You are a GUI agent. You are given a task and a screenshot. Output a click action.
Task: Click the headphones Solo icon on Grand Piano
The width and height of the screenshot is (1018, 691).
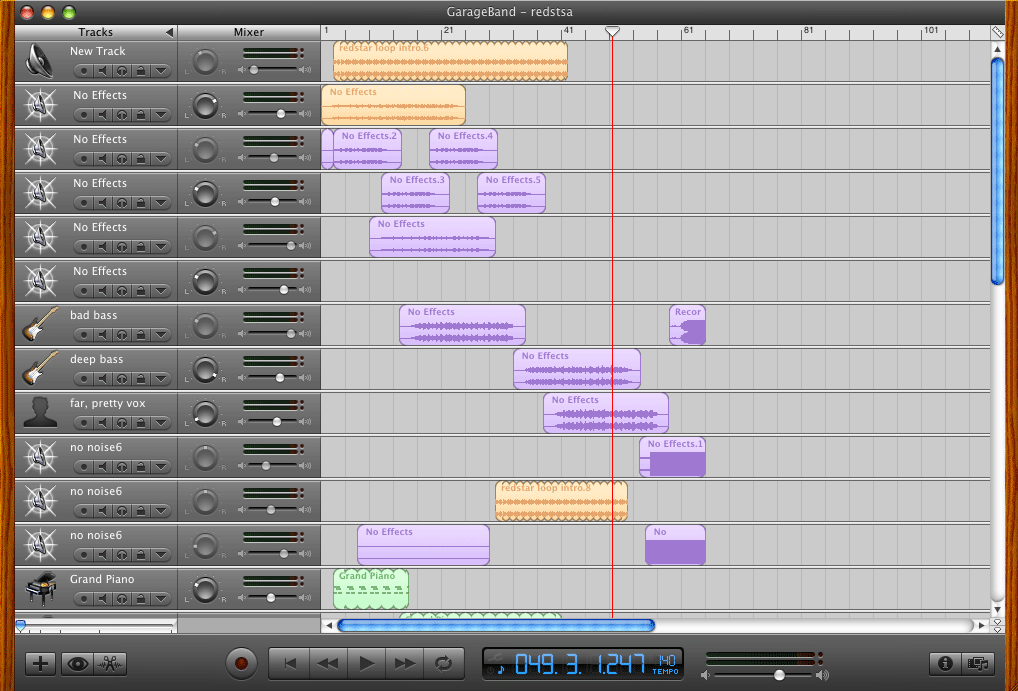122,599
